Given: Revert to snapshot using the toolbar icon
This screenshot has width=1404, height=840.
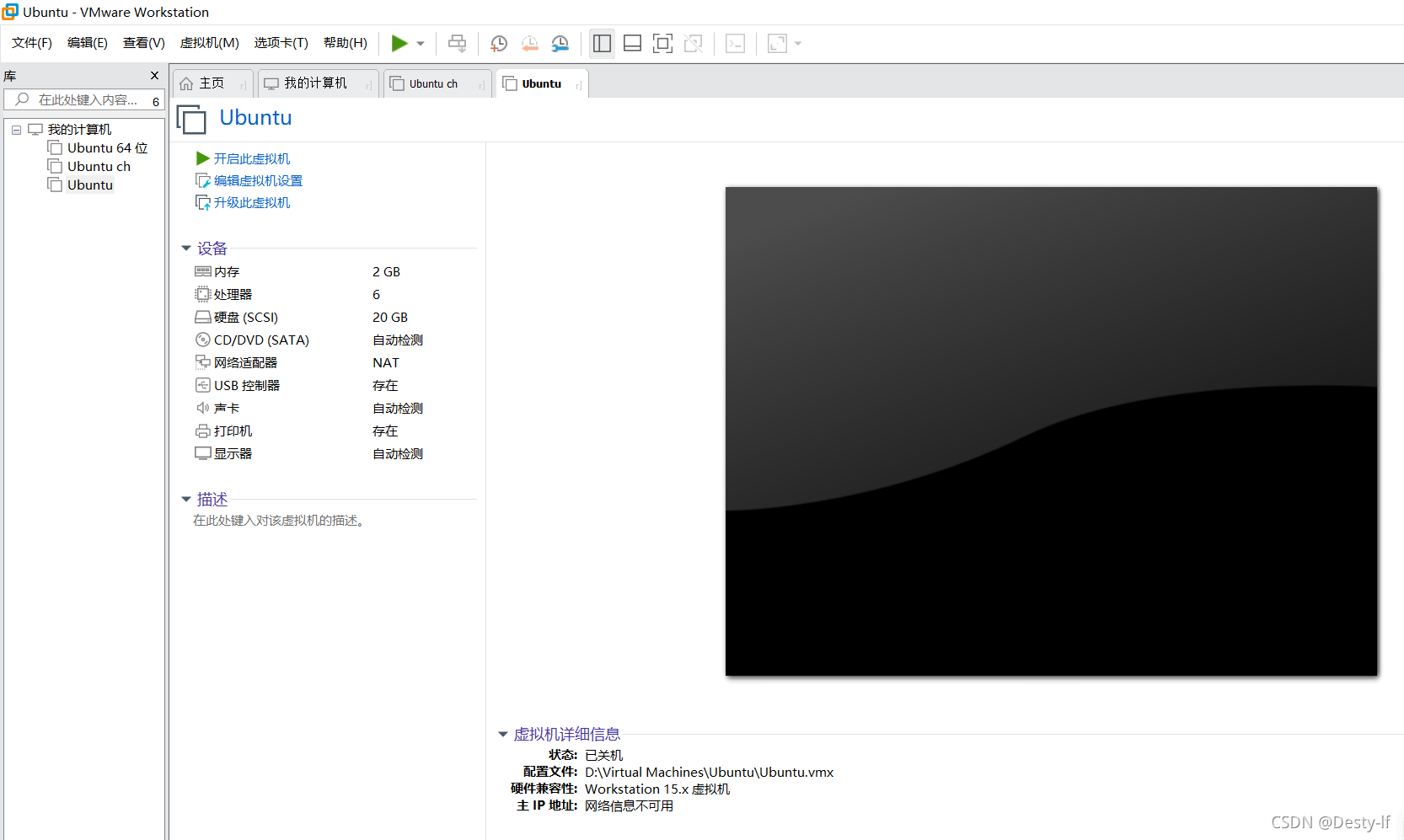Looking at the screenshot, I should (x=529, y=43).
